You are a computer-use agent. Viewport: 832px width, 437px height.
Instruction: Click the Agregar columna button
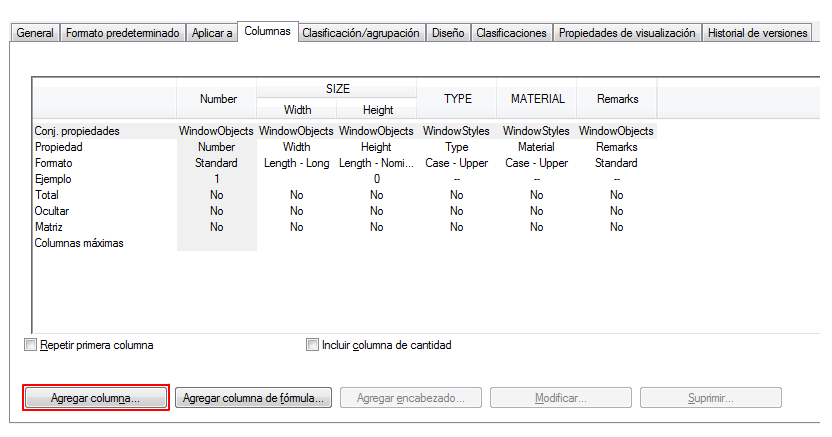tap(96, 398)
